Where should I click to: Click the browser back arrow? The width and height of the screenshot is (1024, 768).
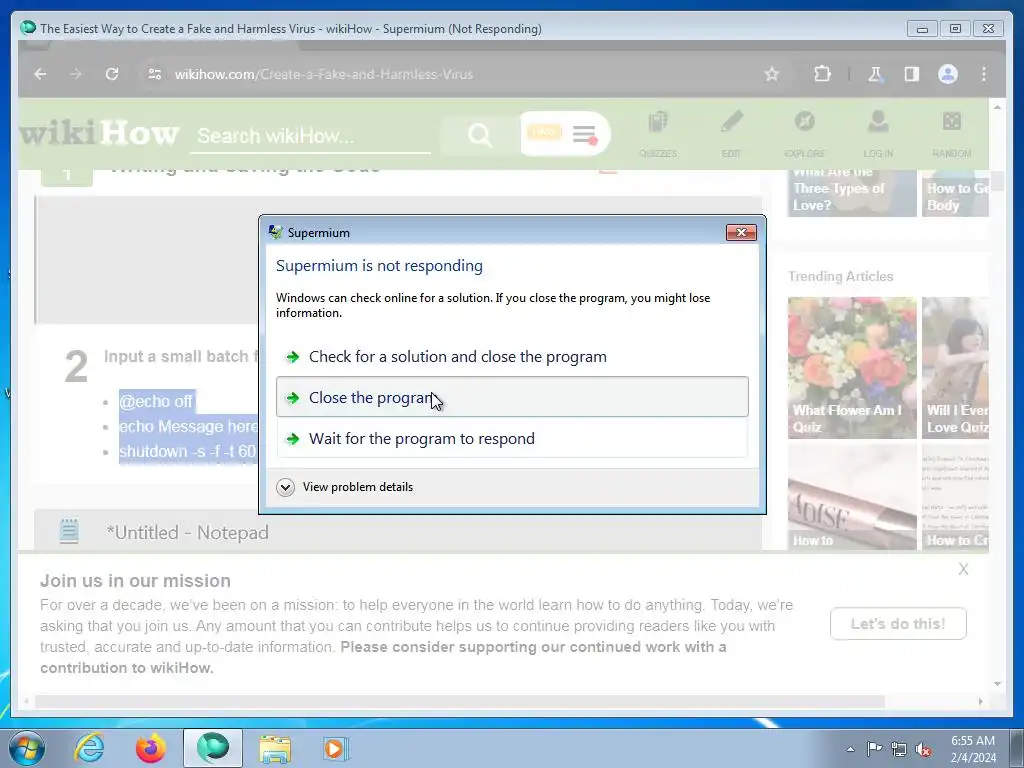[40, 74]
